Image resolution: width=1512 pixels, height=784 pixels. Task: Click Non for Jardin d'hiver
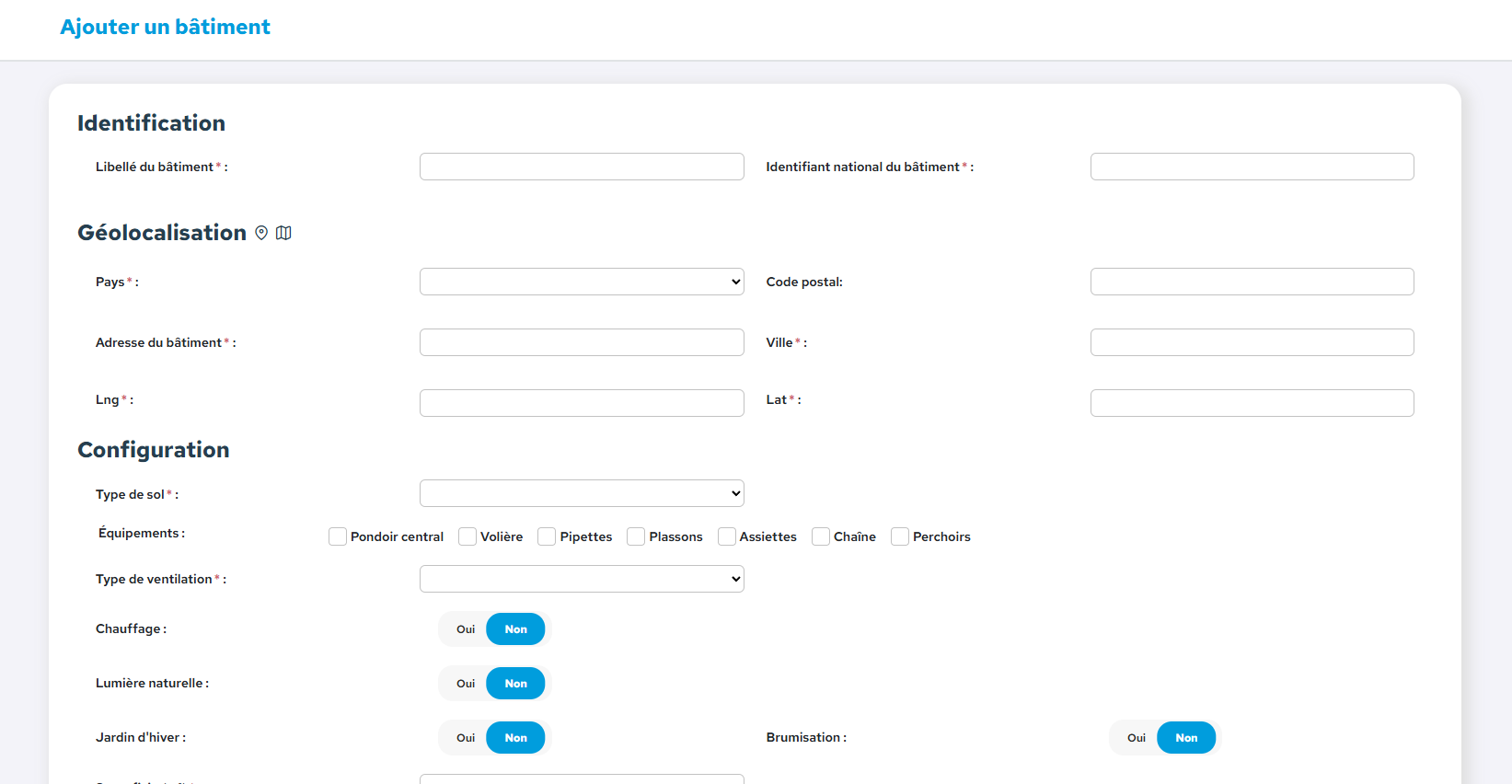point(515,738)
